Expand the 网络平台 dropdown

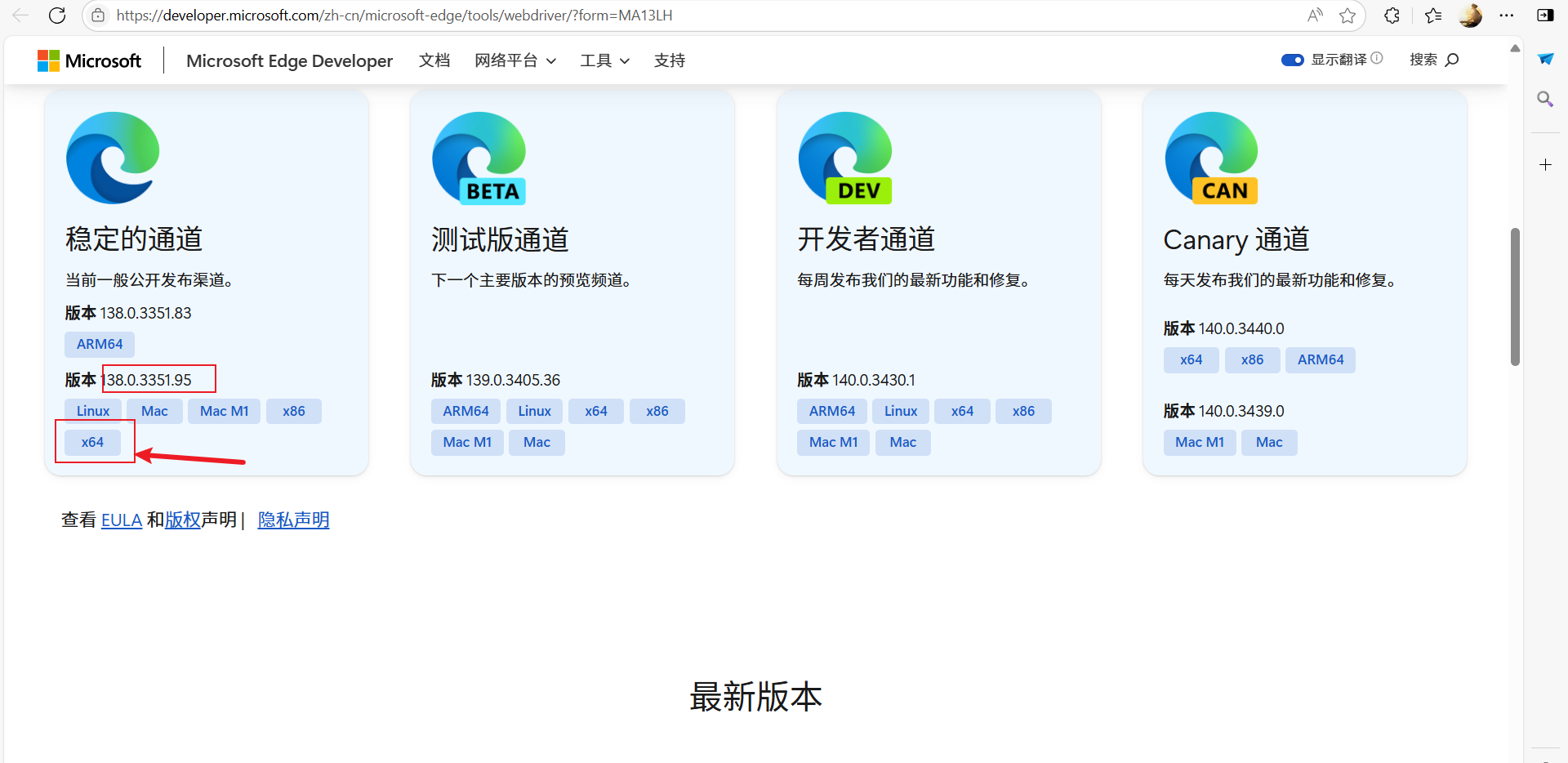point(515,60)
